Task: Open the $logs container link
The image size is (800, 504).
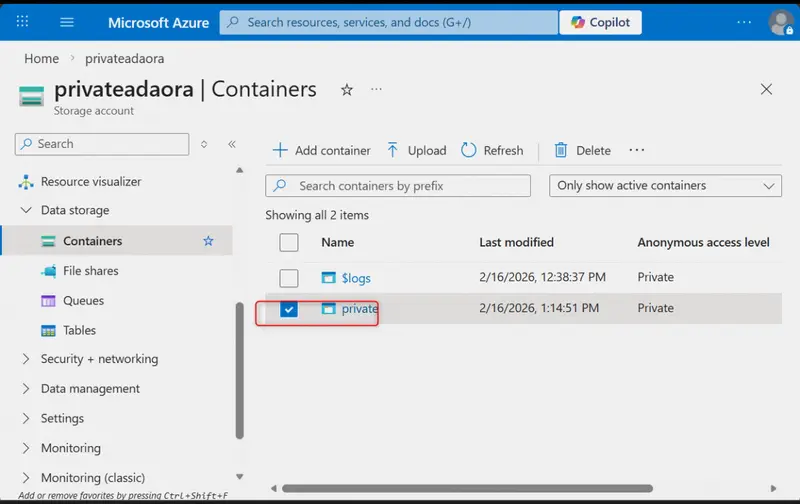Action: tap(356, 278)
